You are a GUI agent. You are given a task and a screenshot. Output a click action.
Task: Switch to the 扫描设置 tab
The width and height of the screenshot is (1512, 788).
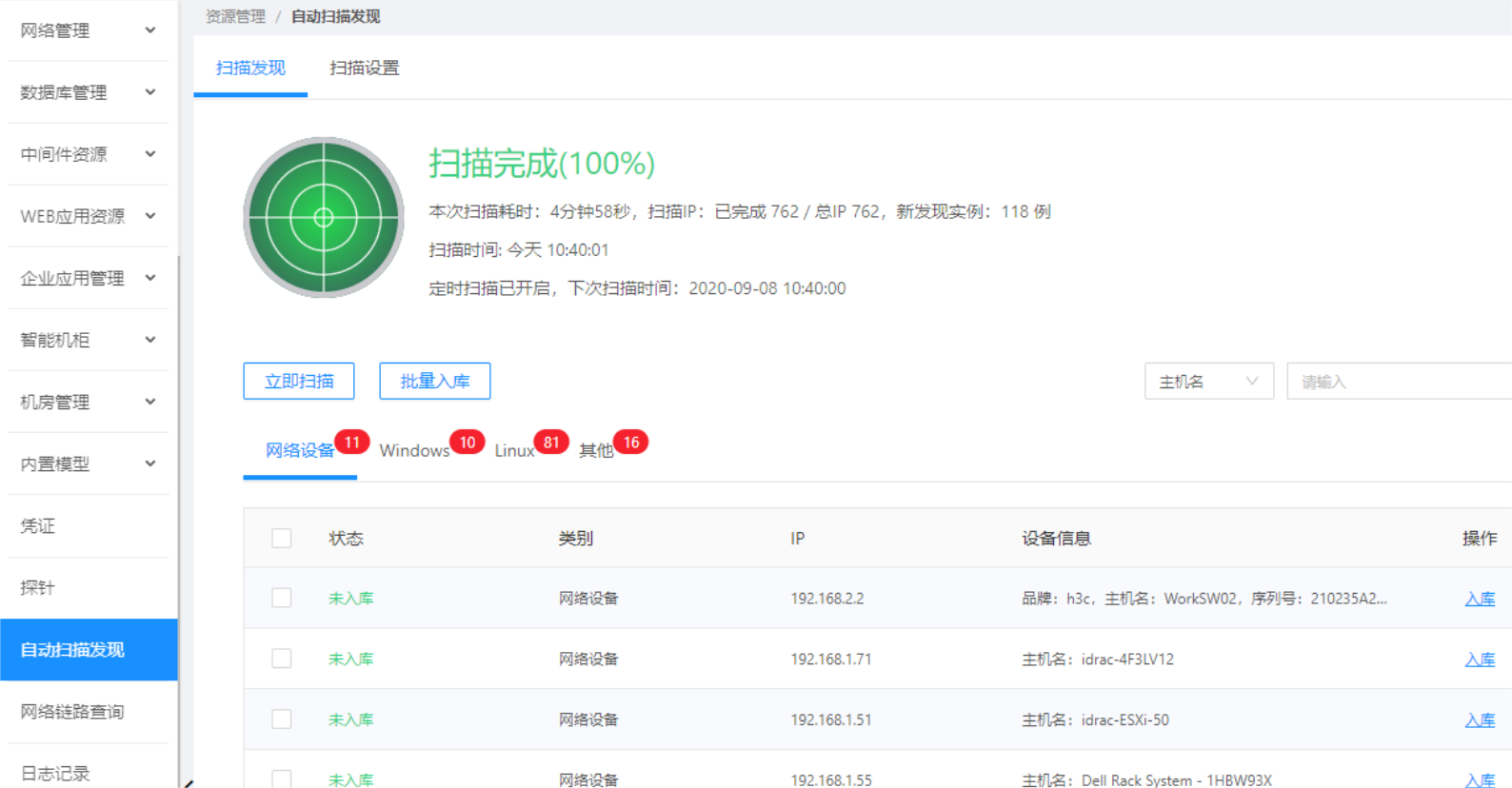click(364, 69)
